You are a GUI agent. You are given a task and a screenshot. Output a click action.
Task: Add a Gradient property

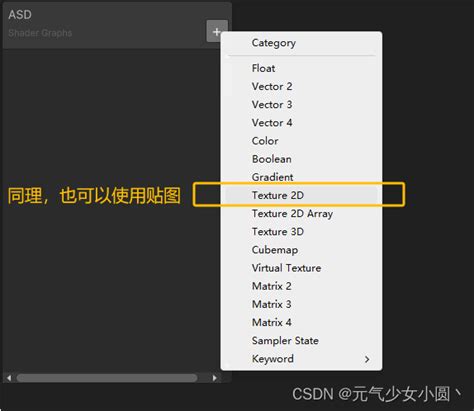click(301, 177)
